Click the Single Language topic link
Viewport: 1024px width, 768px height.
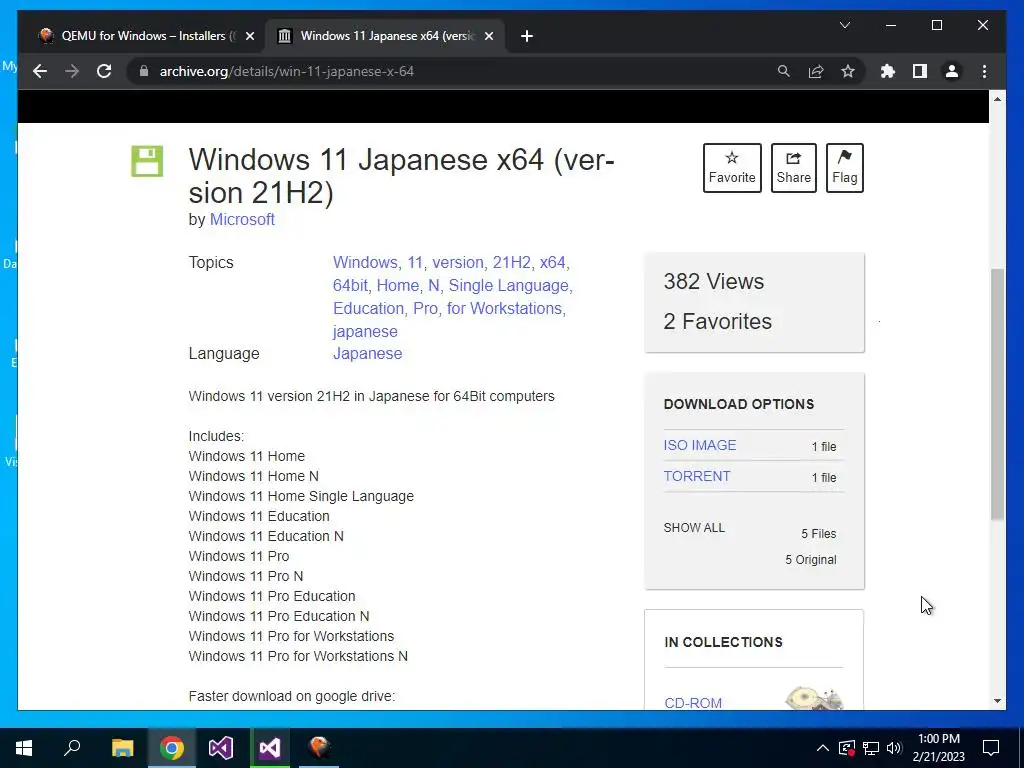click(508, 285)
